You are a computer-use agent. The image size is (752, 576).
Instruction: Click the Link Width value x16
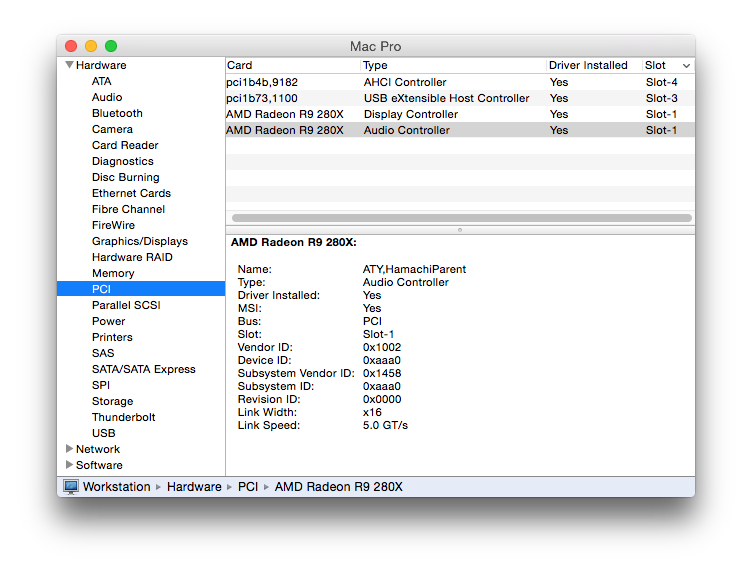[x=372, y=412]
